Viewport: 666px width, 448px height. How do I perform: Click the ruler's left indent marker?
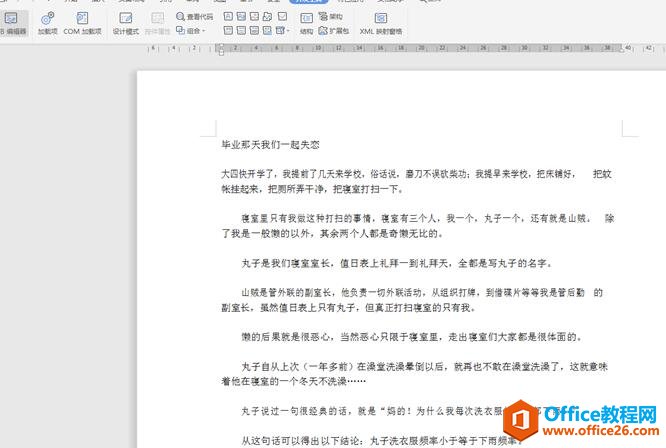221,53
